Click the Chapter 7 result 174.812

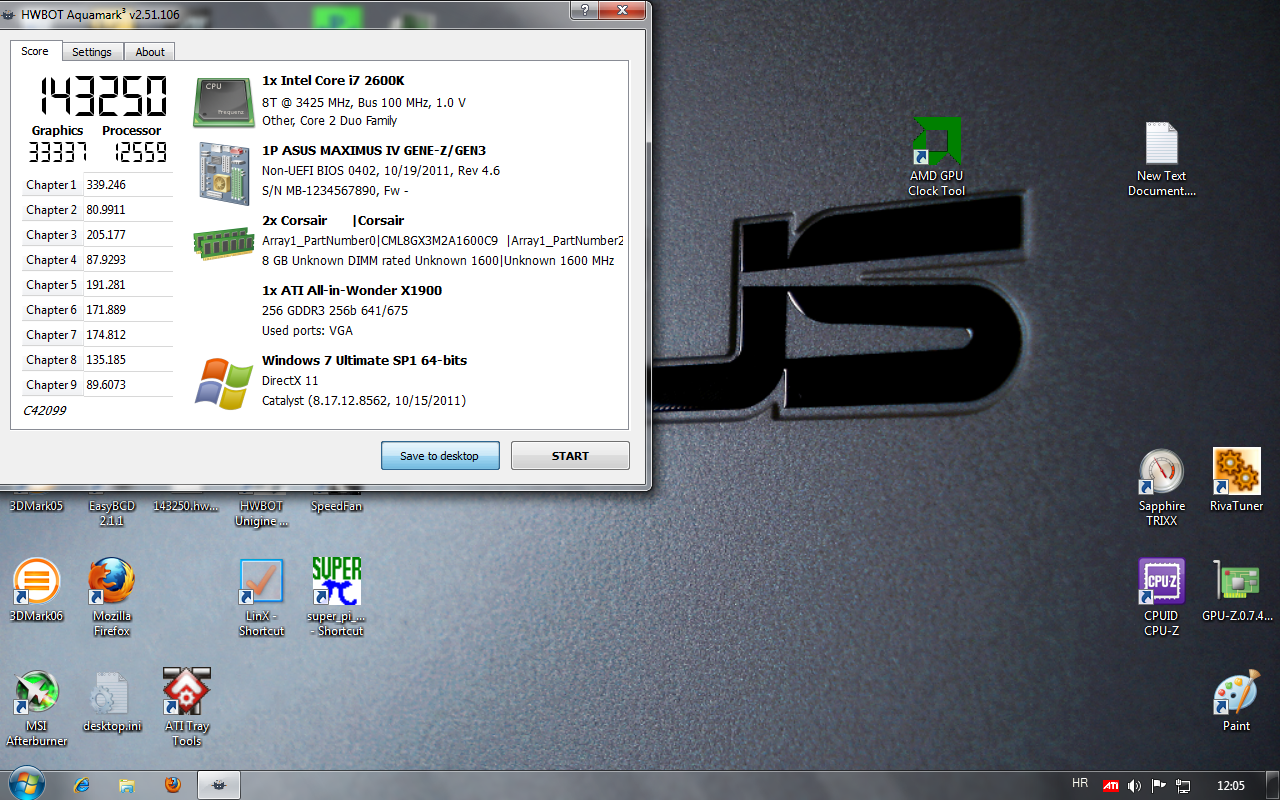tap(106, 335)
